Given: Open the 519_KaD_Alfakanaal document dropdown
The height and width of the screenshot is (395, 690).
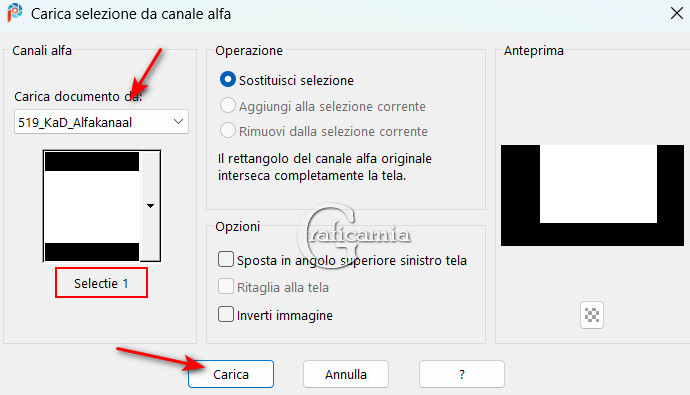Looking at the screenshot, I should 101,122.
